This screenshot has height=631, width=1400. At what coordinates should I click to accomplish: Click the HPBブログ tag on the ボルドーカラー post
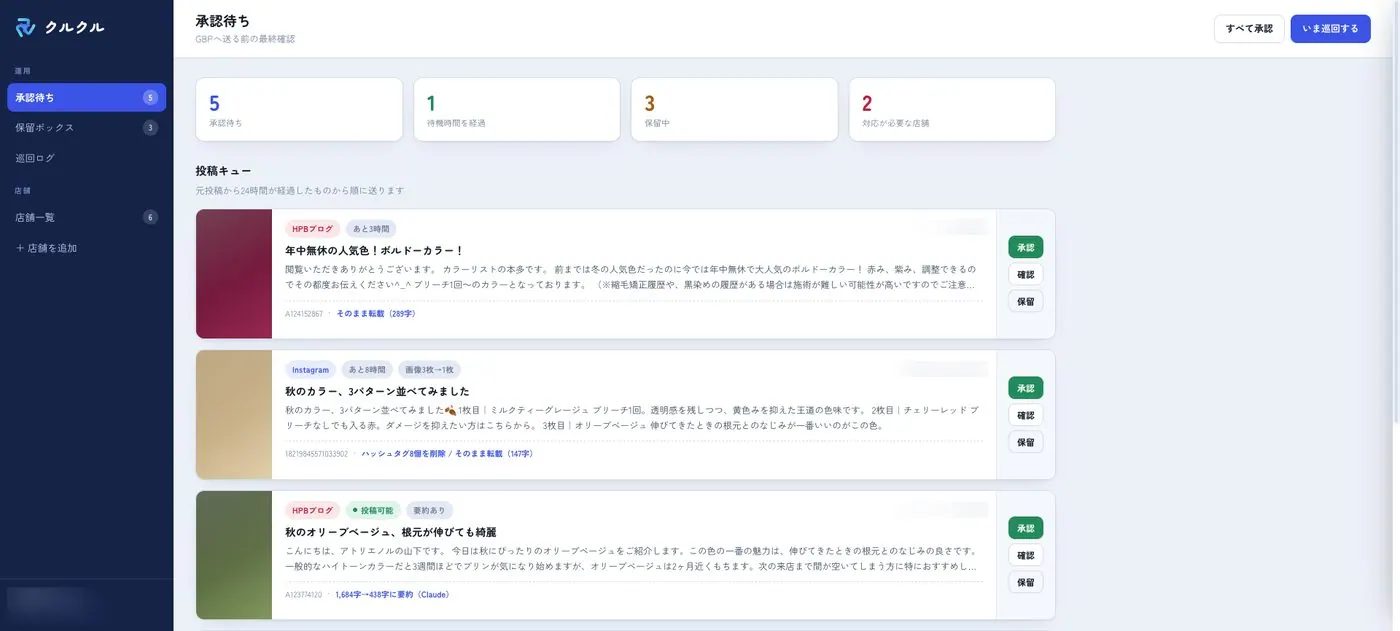point(312,229)
